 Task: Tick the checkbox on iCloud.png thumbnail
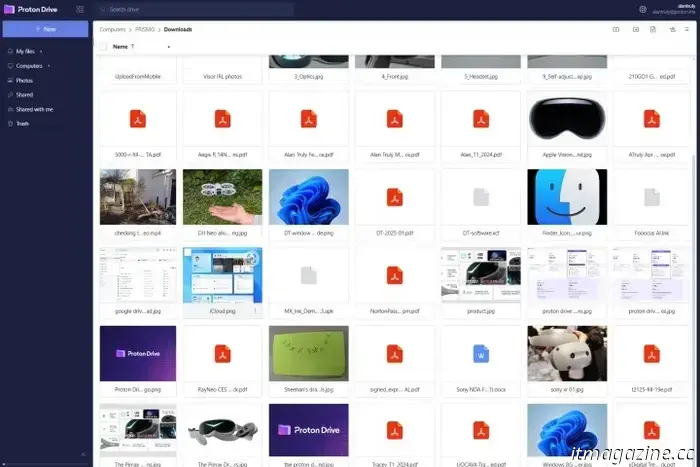click(188, 253)
